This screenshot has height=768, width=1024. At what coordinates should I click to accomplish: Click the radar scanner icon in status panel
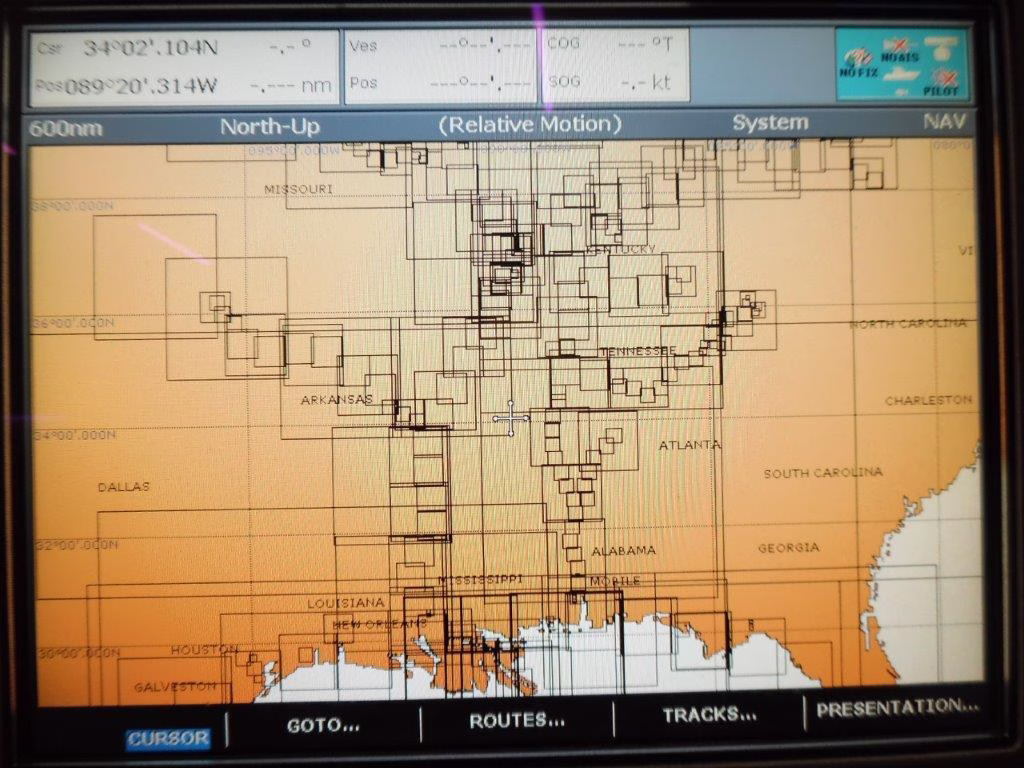point(943,45)
